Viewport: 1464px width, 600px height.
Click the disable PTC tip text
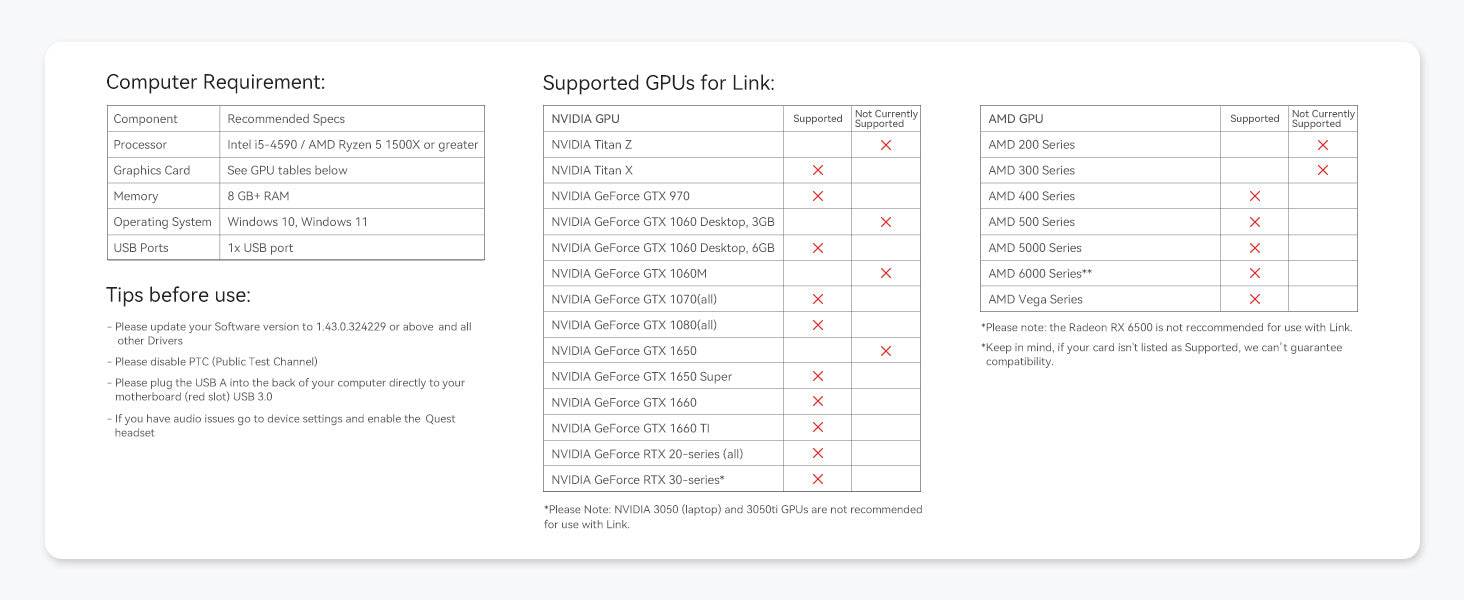[216, 362]
